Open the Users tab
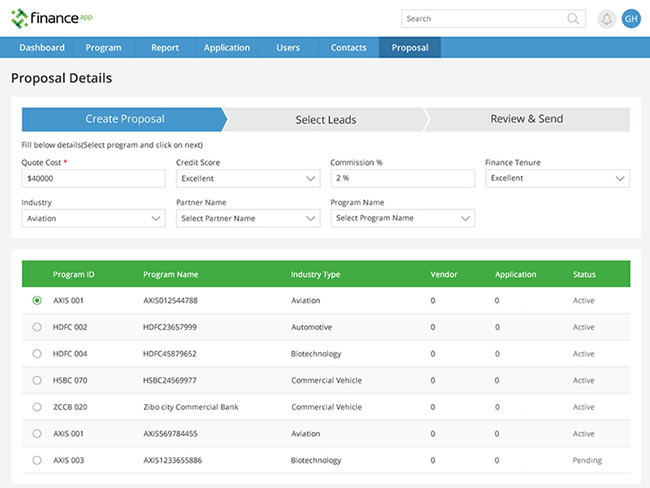 (288, 48)
